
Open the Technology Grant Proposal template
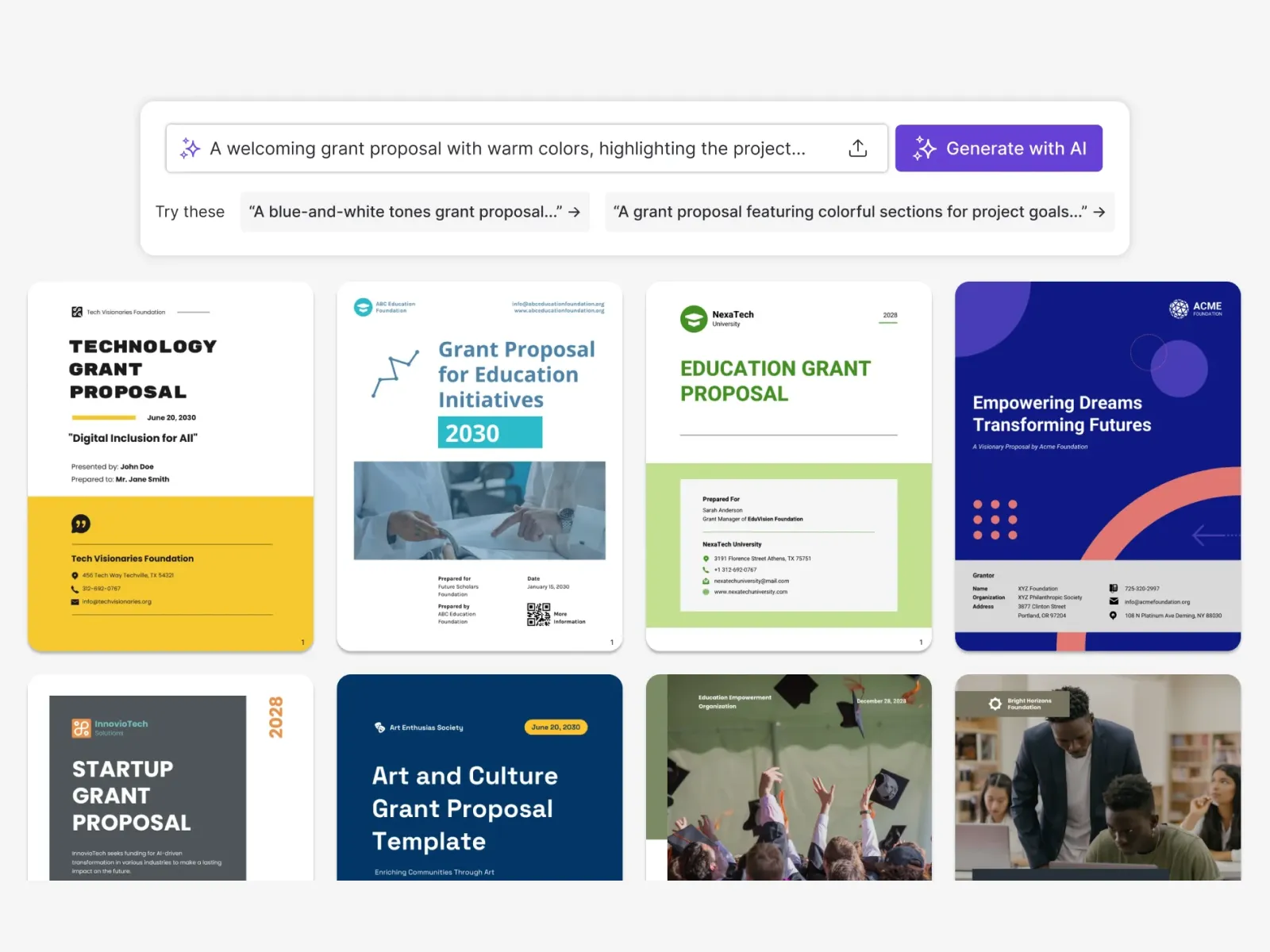[171, 466]
